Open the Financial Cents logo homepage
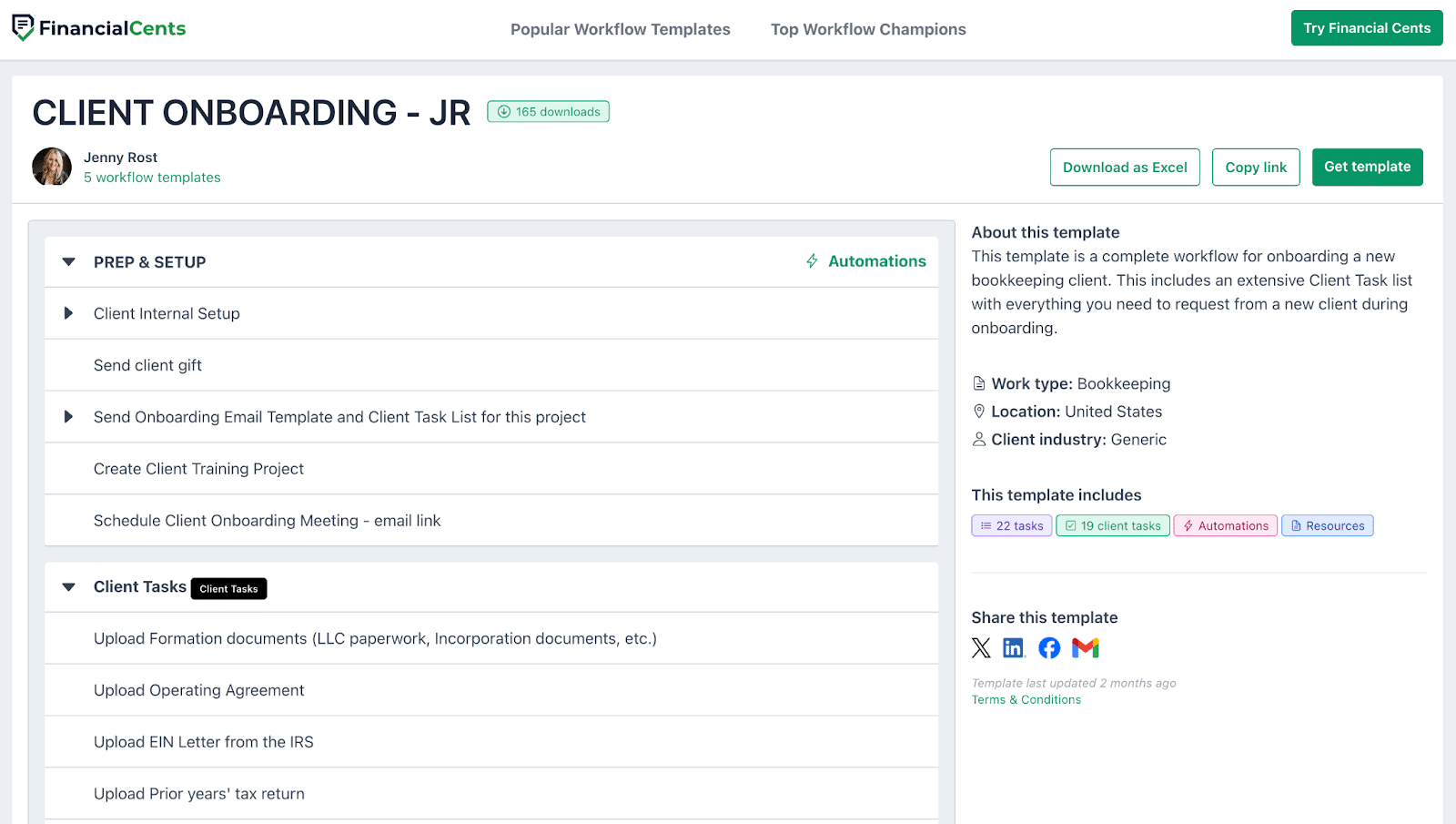 98,28
